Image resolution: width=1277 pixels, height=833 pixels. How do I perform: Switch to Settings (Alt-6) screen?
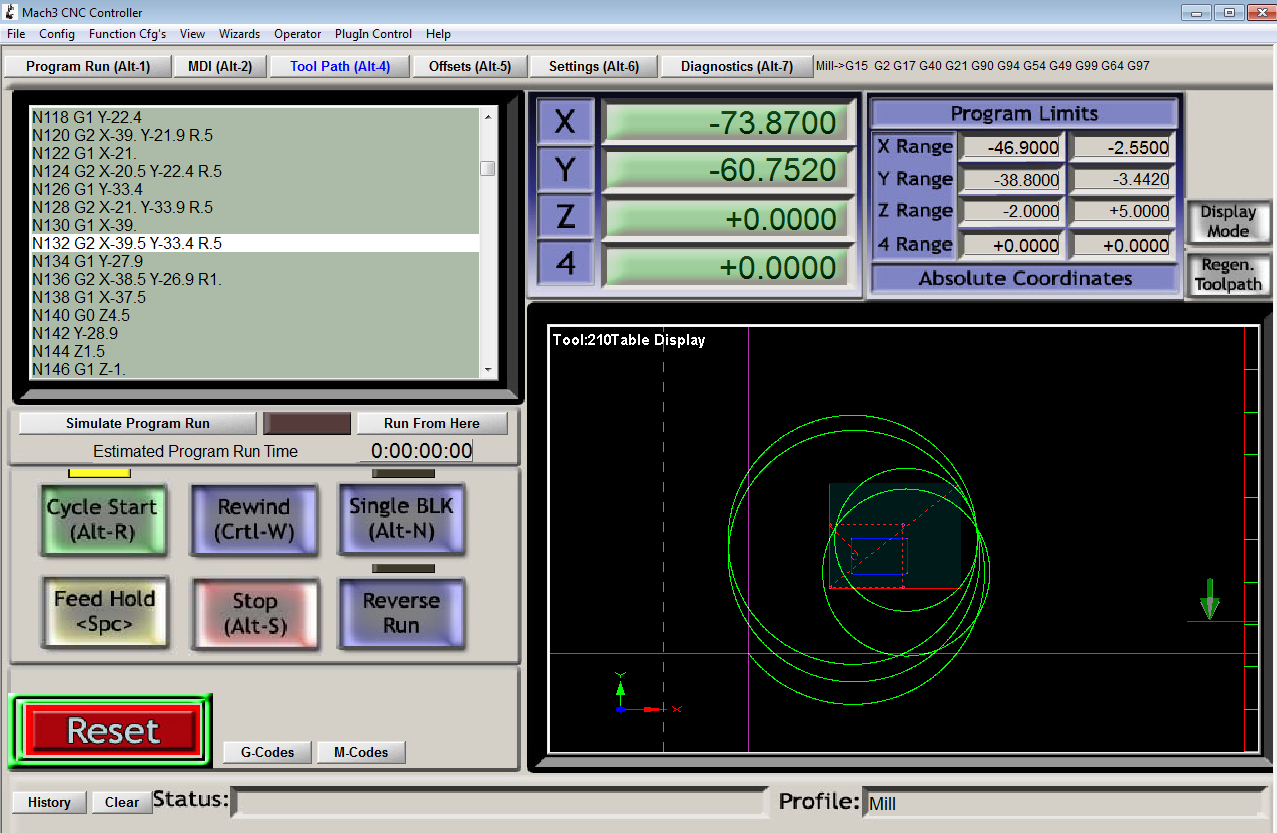(593, 66)
